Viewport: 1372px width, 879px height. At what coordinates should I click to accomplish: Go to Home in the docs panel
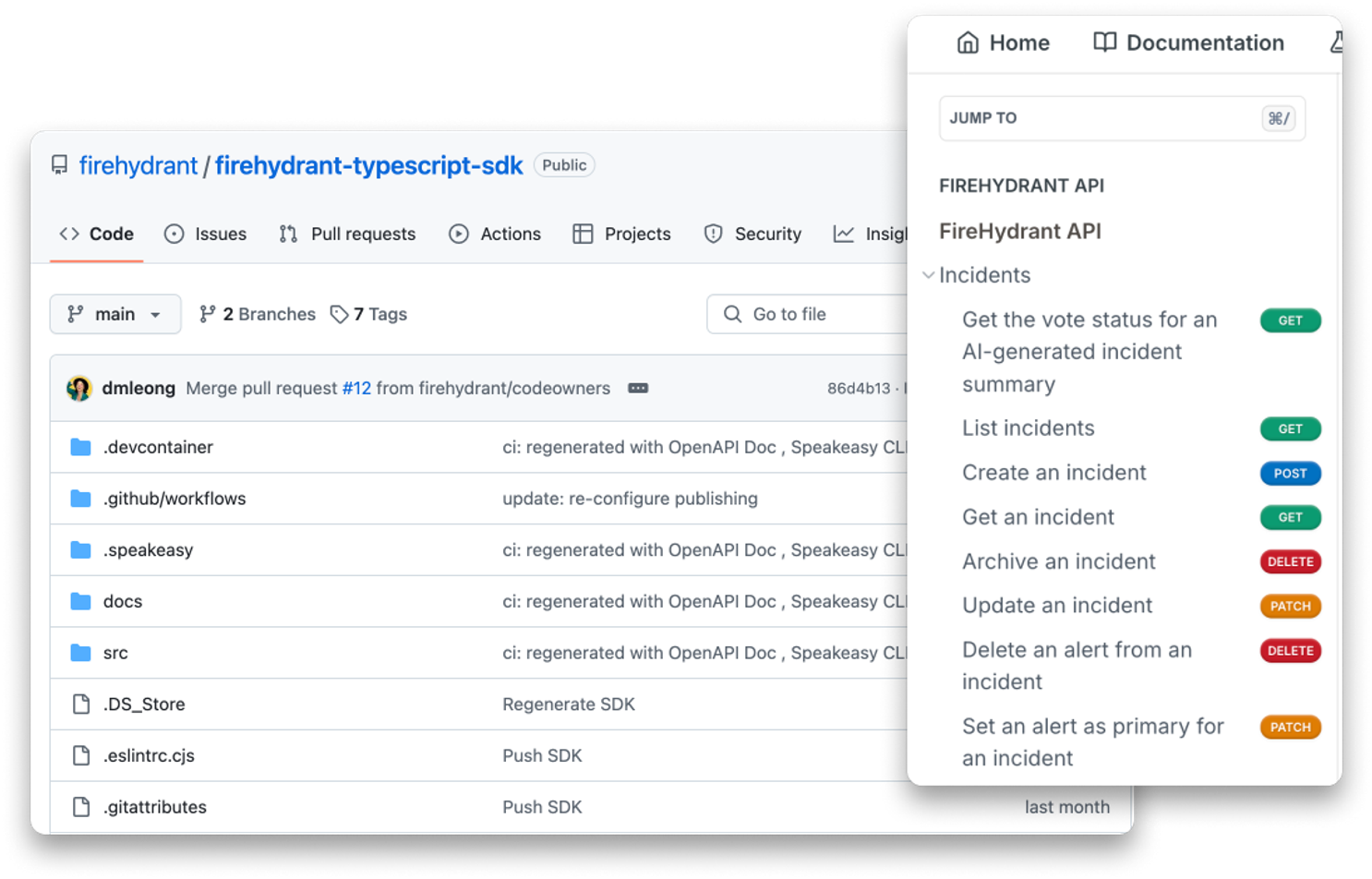1004,42
